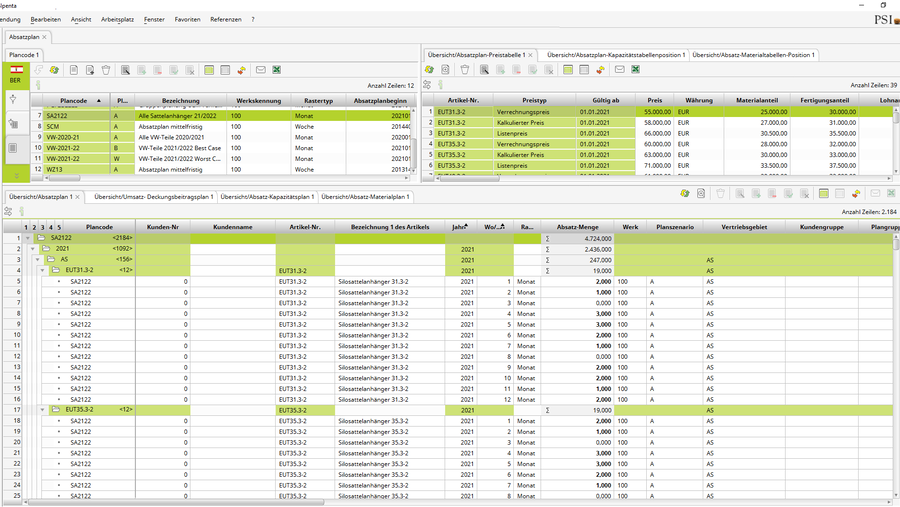Collapse the EUT31.3-2 group node
Viewport: 900px width, 507px height.
(x=42, y=270)
